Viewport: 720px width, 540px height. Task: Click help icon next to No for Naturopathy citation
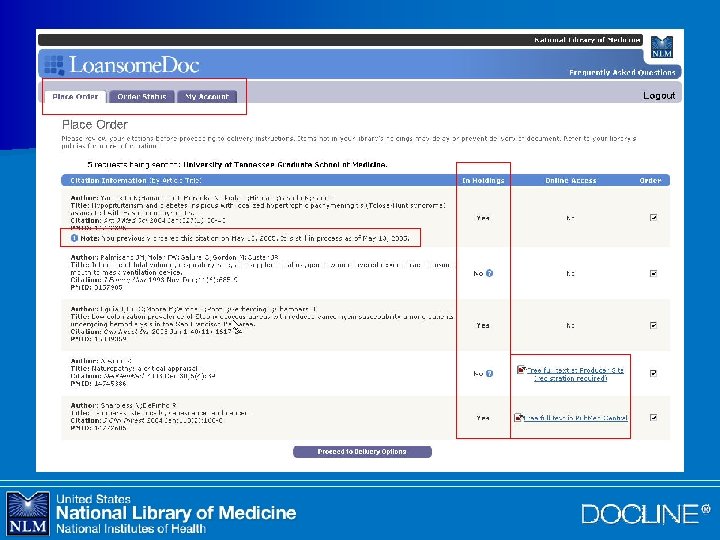[489, 373]
